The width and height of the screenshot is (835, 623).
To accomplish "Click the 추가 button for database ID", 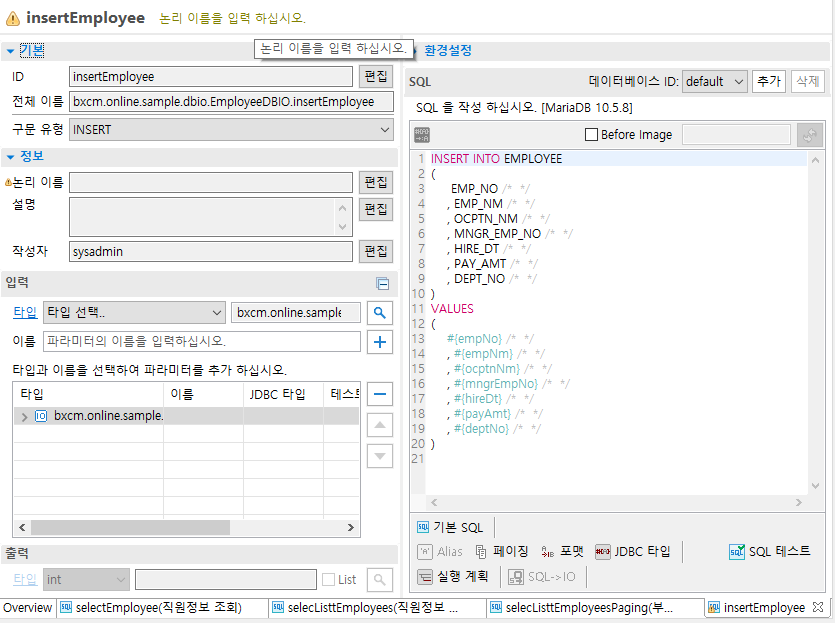I will [768, 82].
